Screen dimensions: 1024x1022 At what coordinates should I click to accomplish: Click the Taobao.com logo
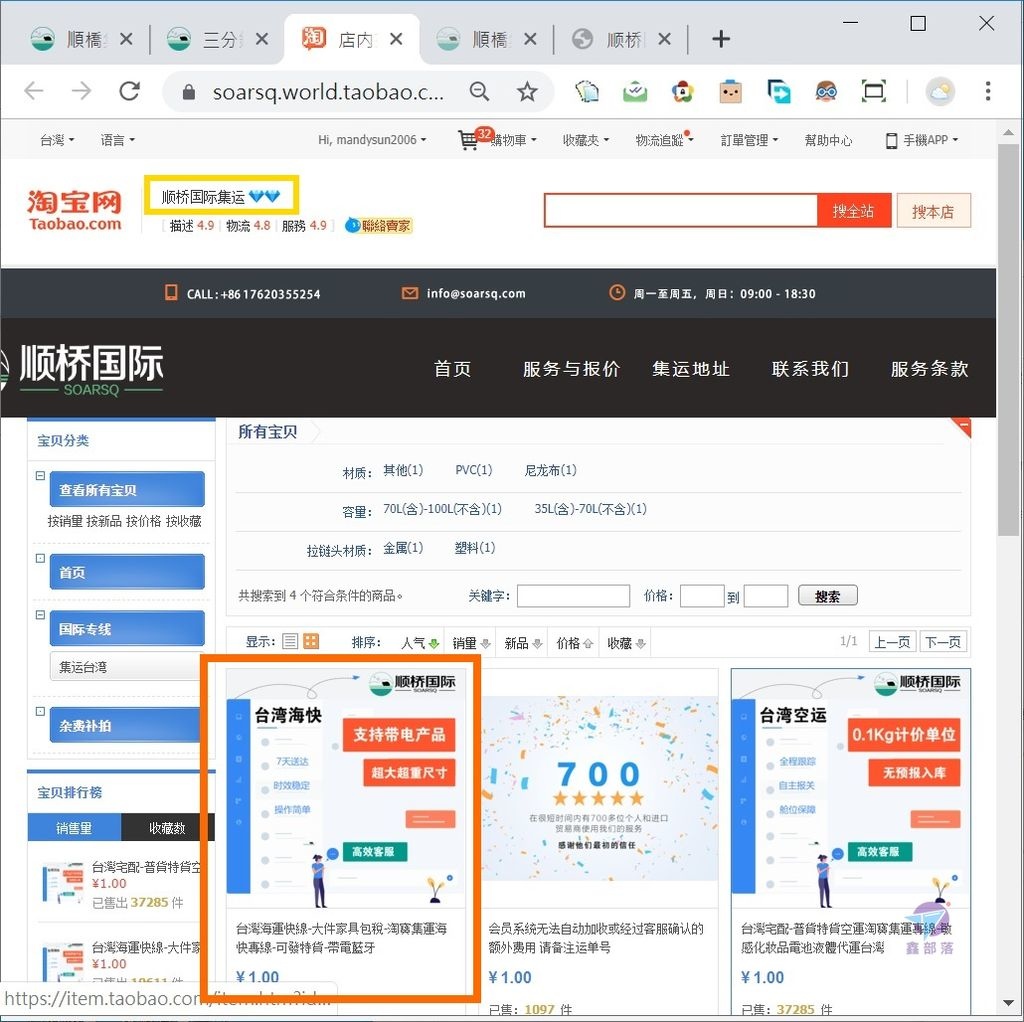pyautogui.click(x=74, y=210)
